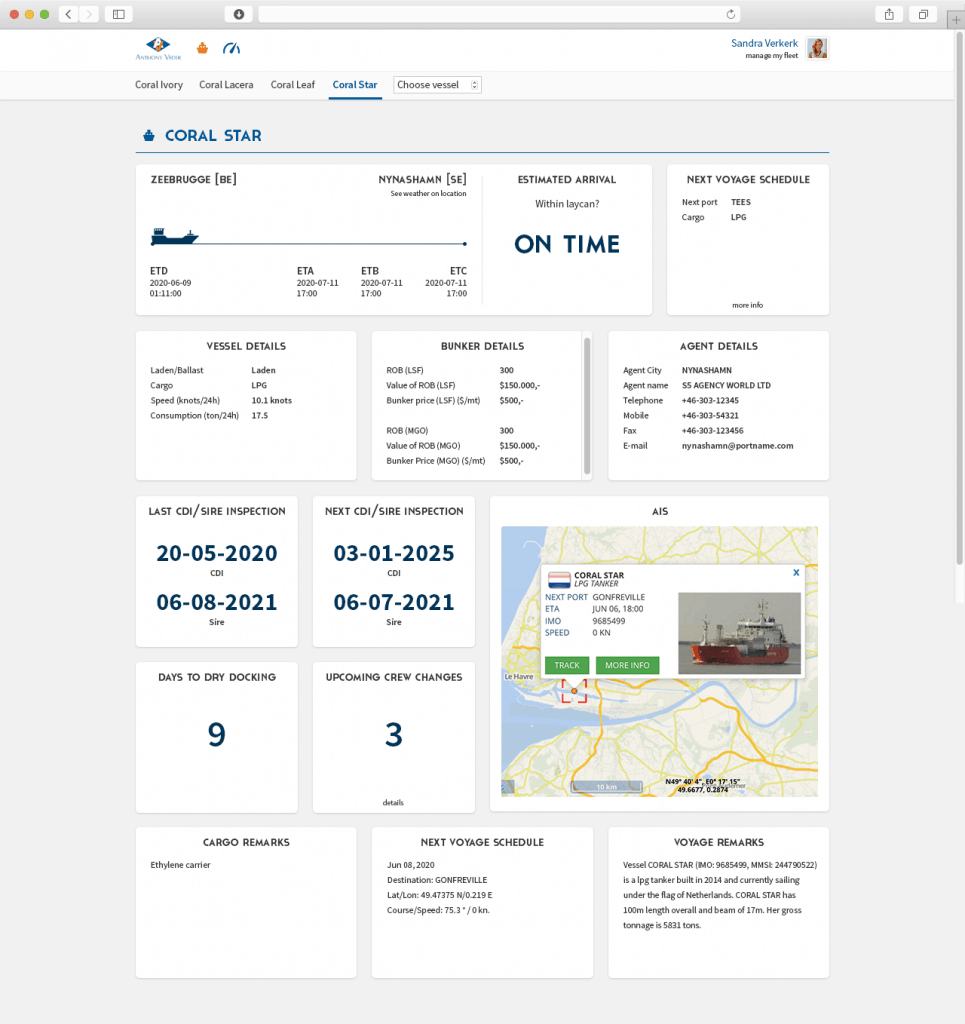Open the orange ship fleet icon
Viewport: 965px width, 1024px height.
[203, 48]
